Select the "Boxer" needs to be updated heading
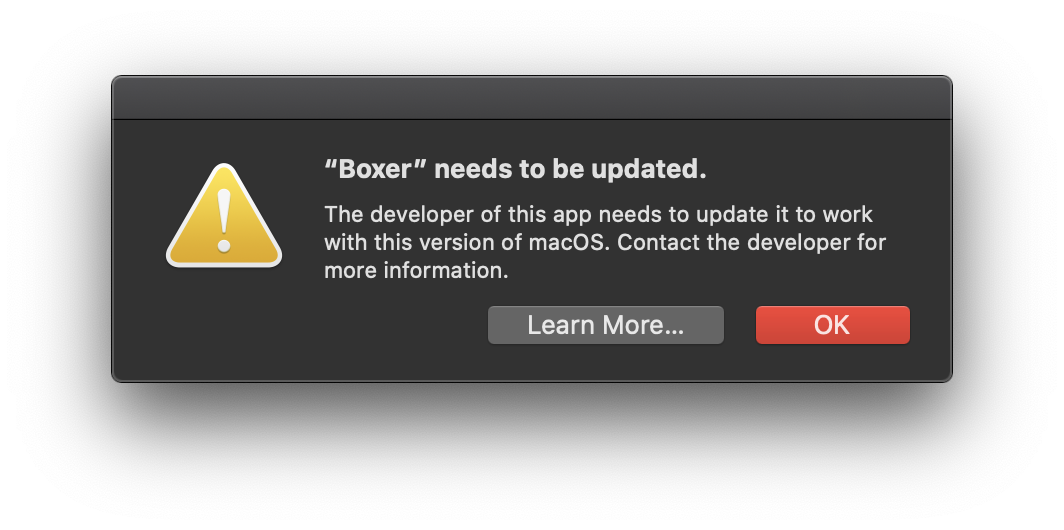Image resolution: width=1064 pixels, height=530 pixels. click(515, 170)
